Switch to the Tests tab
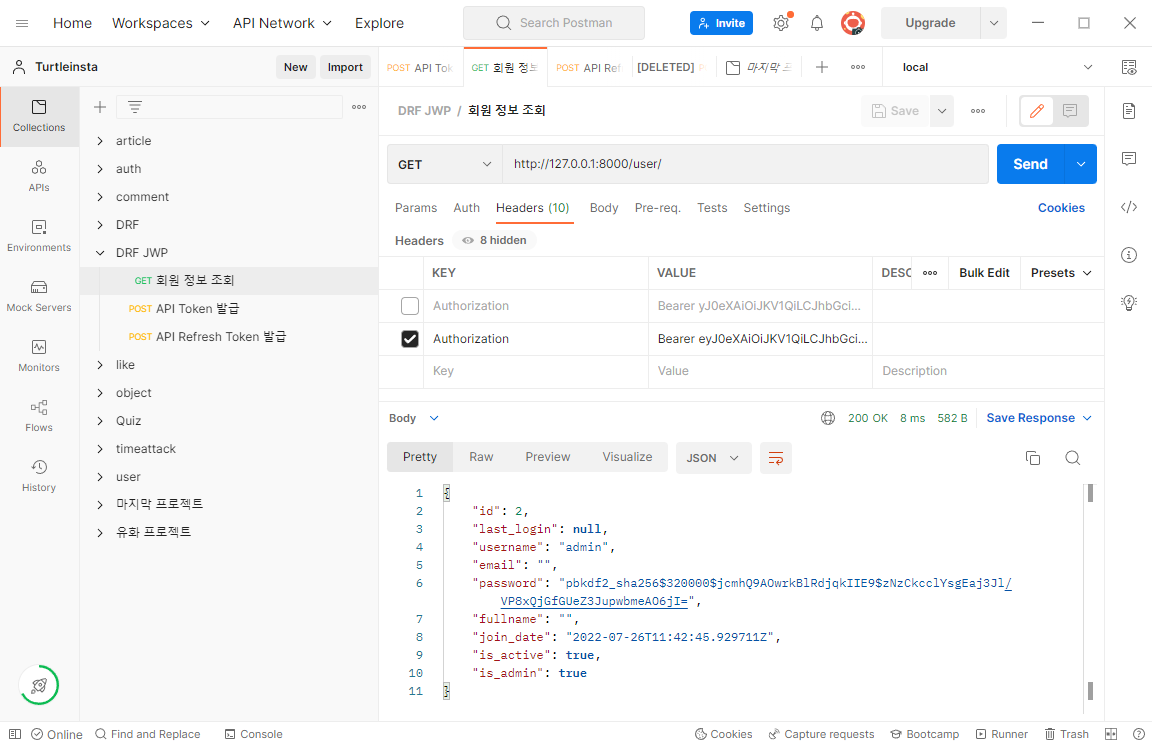 tap(712, 208)
